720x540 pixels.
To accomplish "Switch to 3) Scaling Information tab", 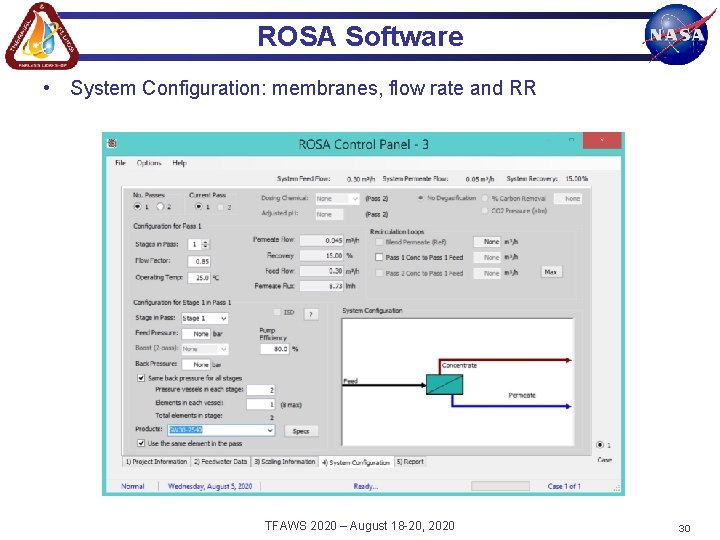I will (285, 461).
